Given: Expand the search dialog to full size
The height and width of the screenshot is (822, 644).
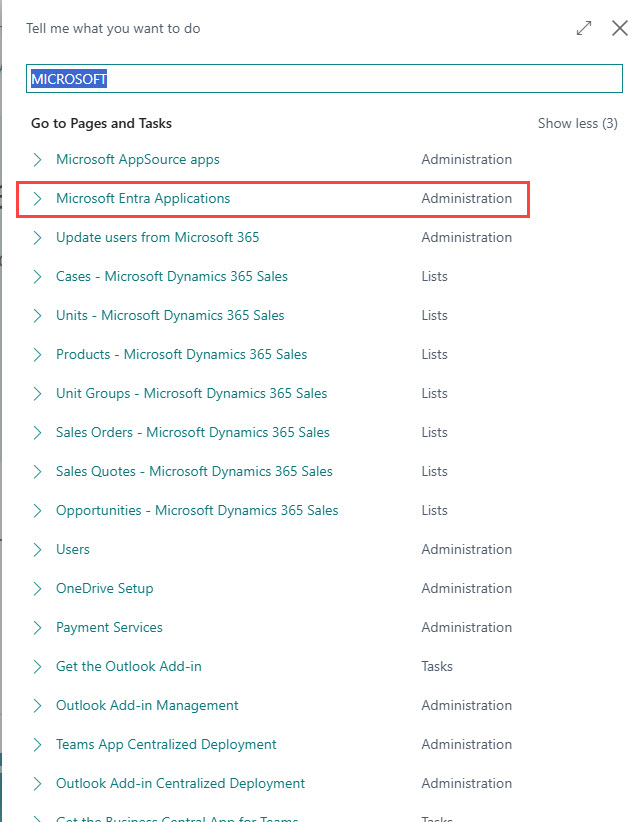Looking at the screenshot, I should (x=584, y=29).
